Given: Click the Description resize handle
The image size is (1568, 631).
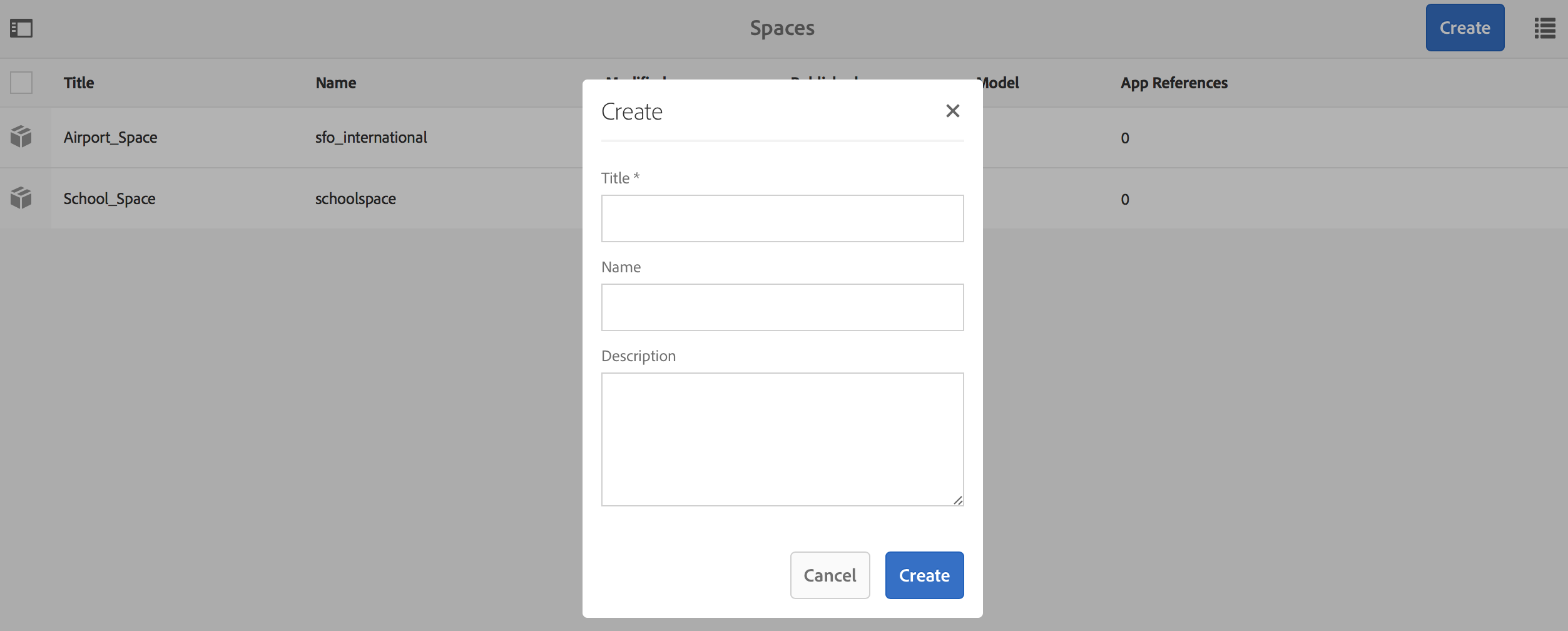Looking at the screenshot, I should click(x=958, y=500).
